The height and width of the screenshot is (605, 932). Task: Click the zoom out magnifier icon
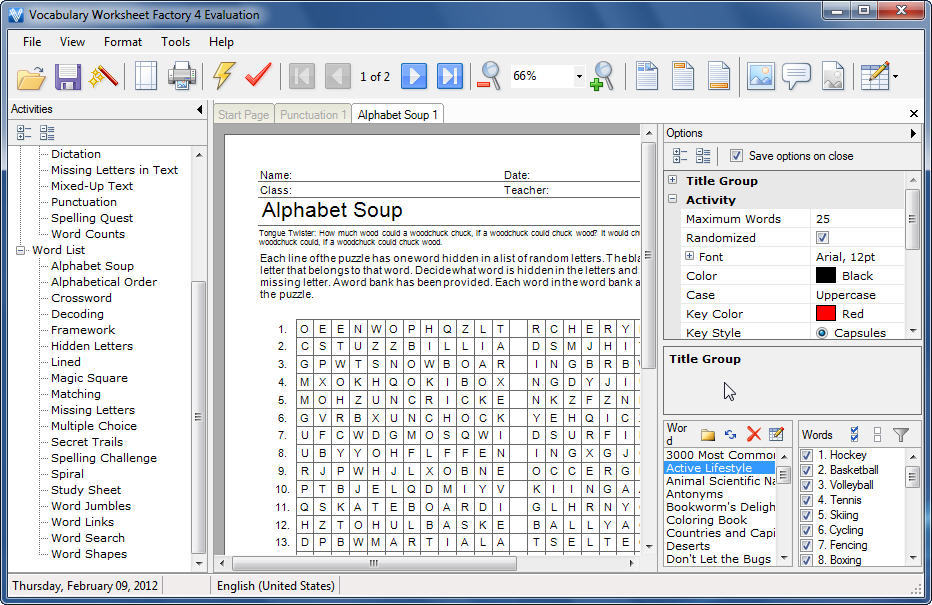tap(489, 76)
